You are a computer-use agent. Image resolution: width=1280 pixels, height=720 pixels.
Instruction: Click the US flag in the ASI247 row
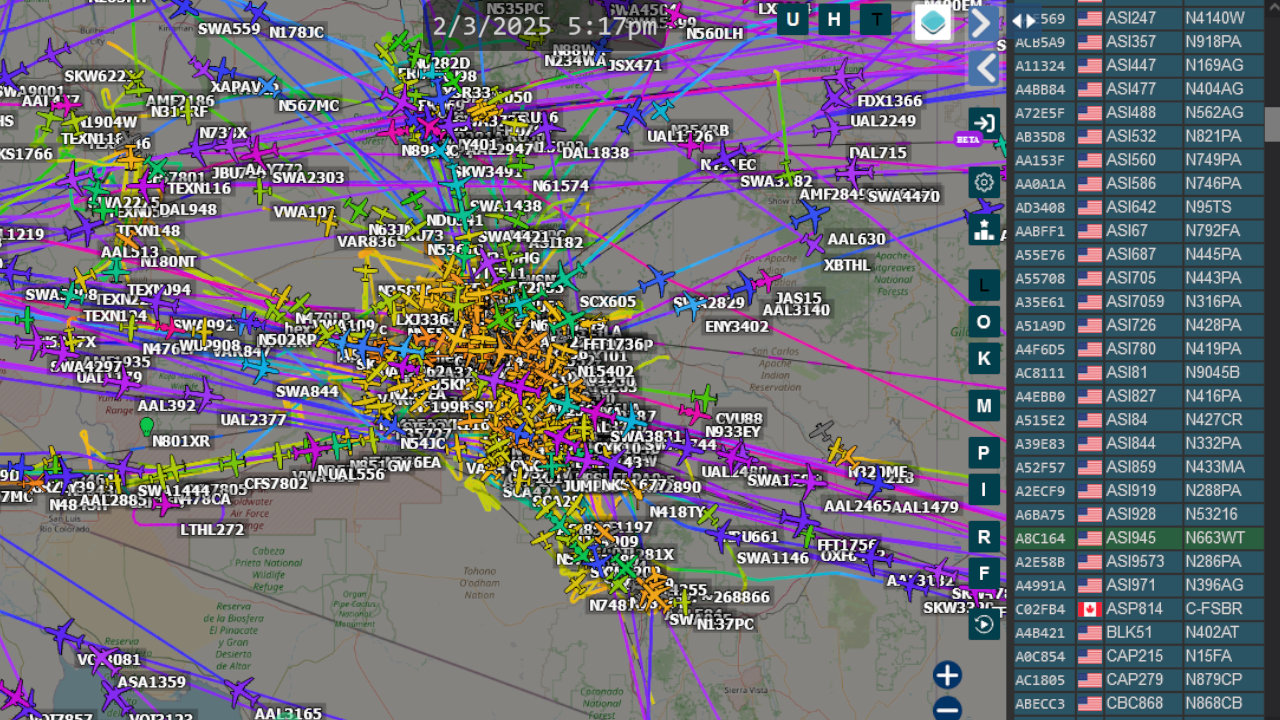point(1089,18)
